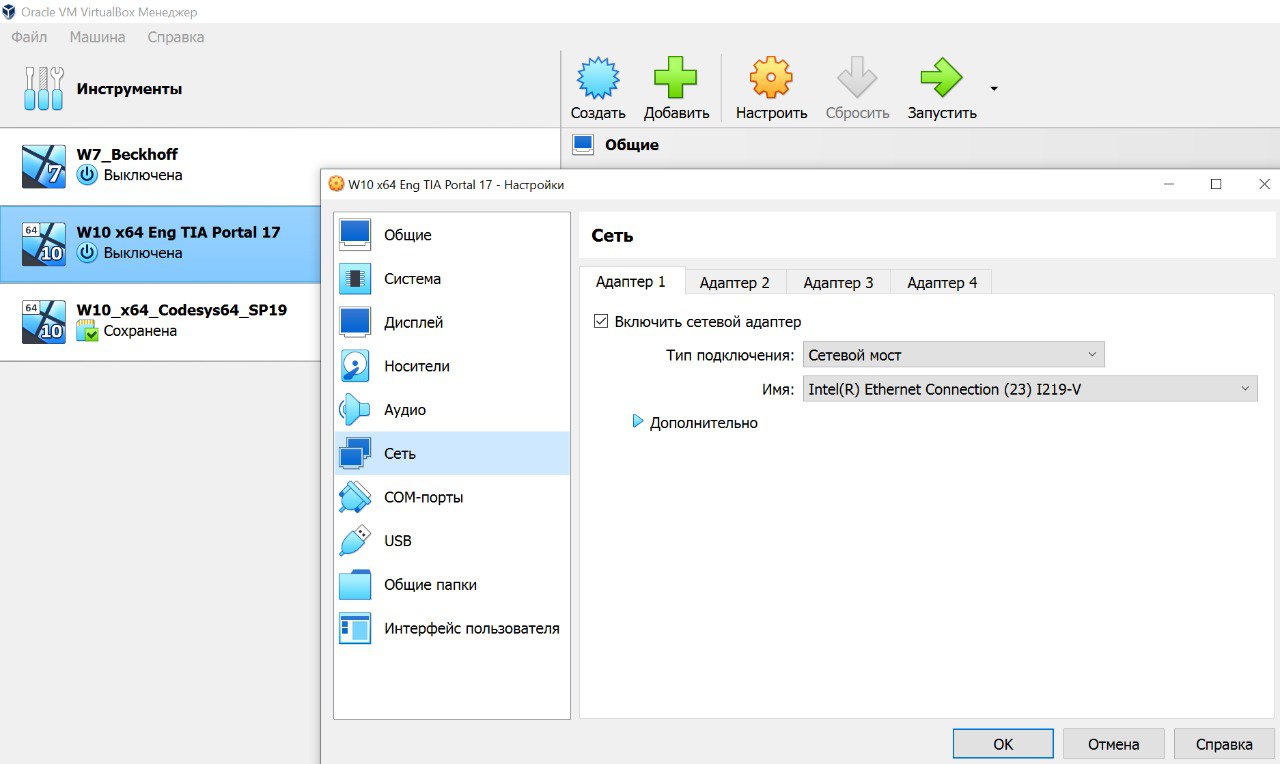Image resolution: width=1280 pixels, height=764 pixels.
Task: Switch to Адаптер 2 tab
Action: point(735,282)
